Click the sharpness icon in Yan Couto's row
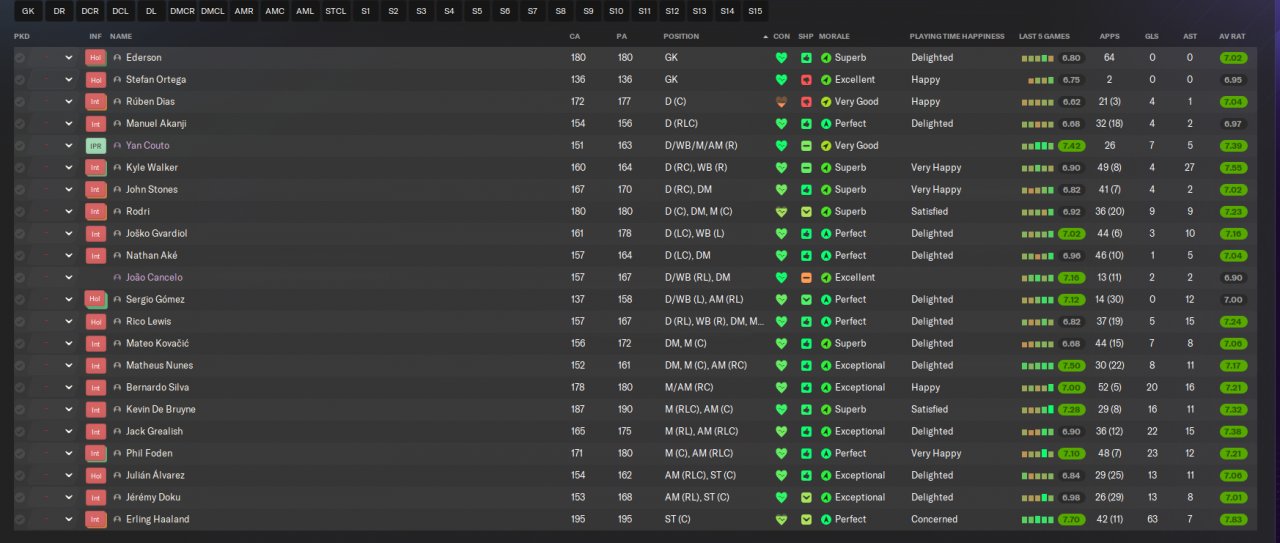 tap(806, 146)
